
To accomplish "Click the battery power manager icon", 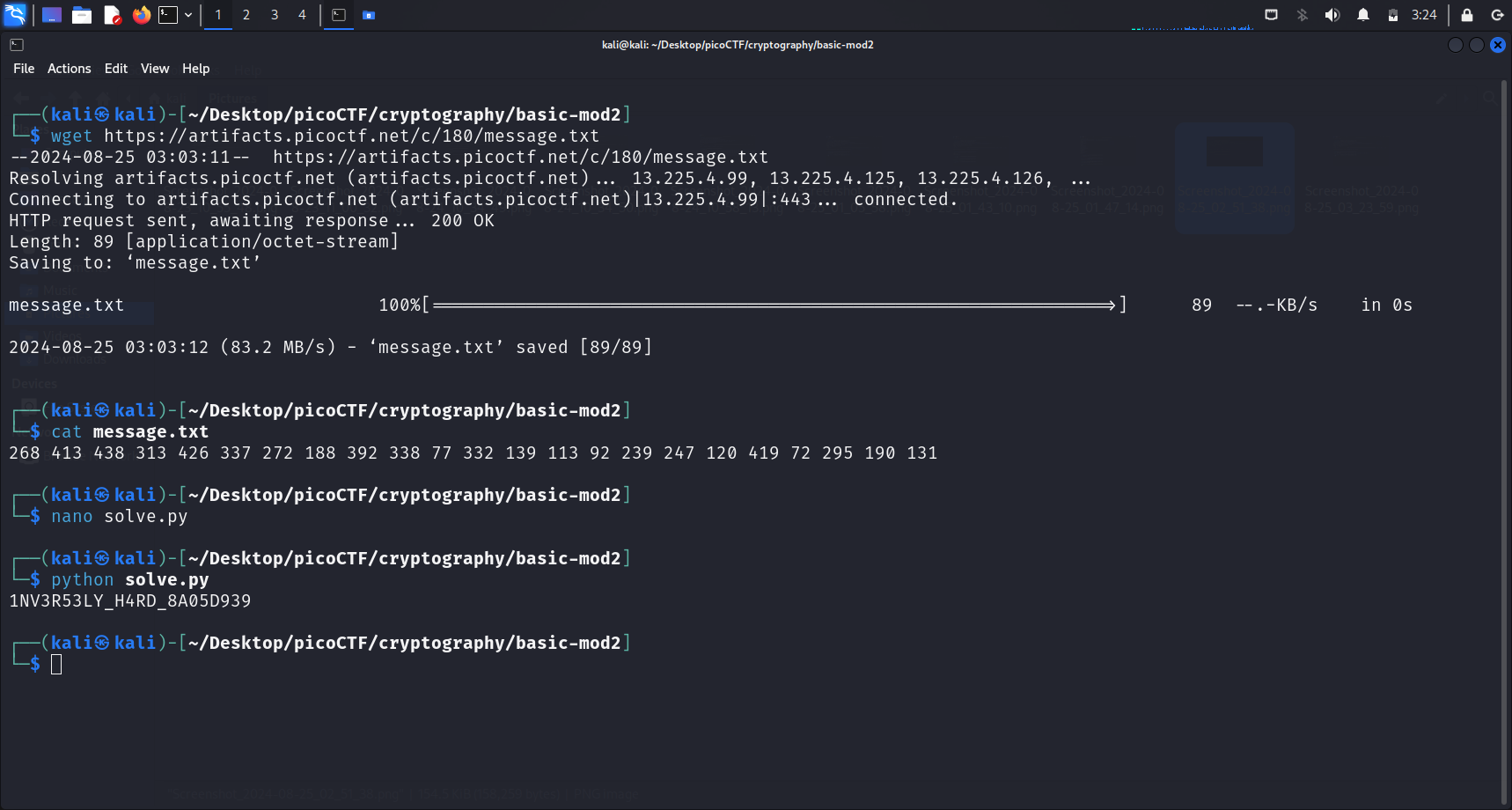I will (1392, 15).
